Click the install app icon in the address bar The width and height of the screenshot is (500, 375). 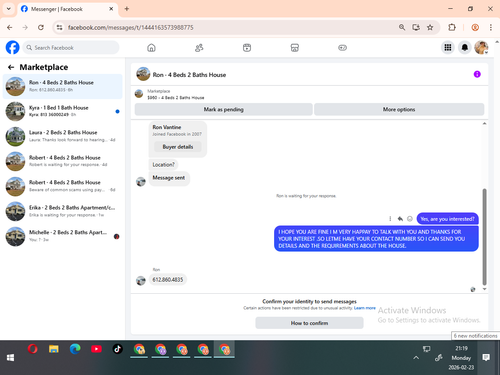tap(416, 27)
